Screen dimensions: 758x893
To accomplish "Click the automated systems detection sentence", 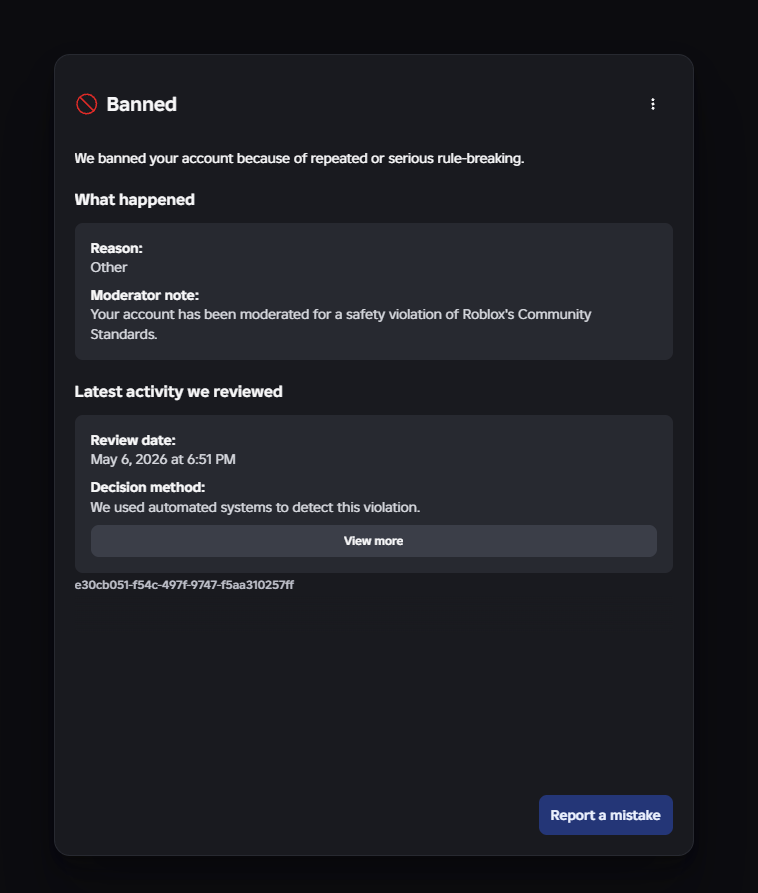I will (x=255, y=507).
